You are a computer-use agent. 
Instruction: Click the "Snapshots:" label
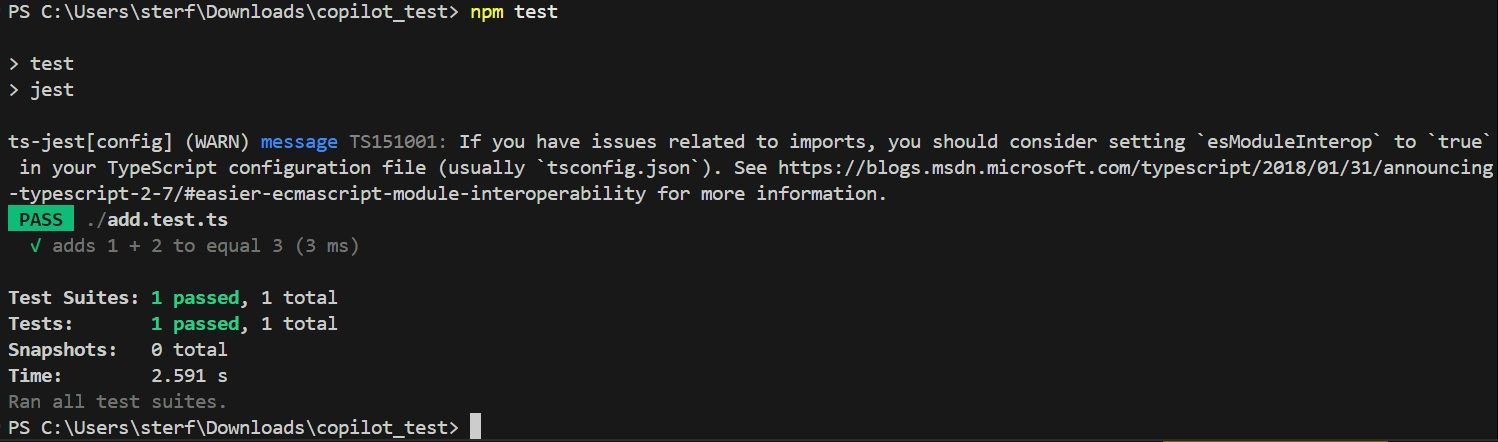pyautogui.click(x=62, y=349)
